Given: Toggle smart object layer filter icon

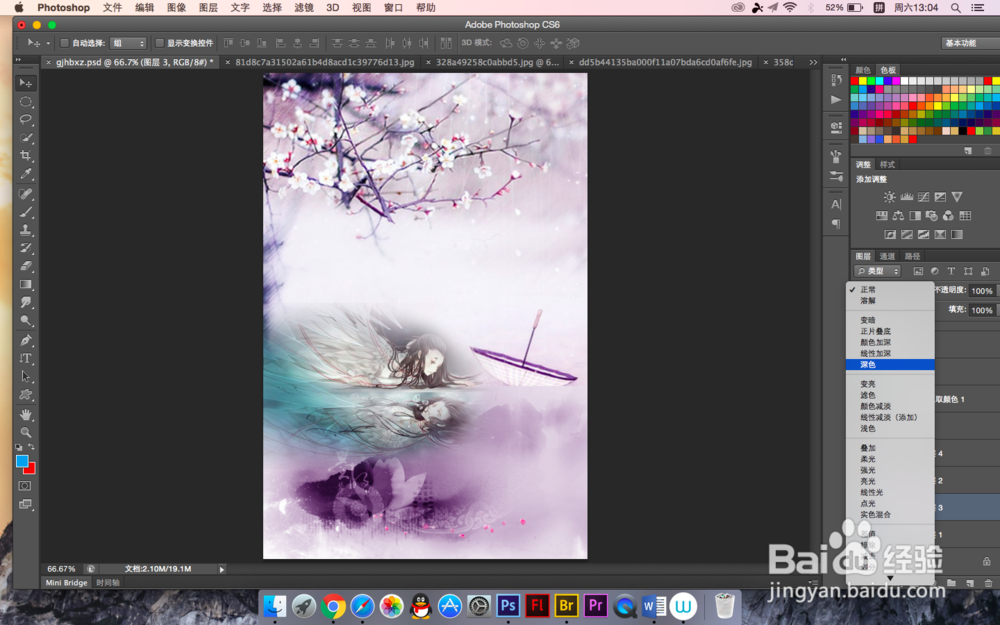Looking at the screenshot, I should [x=985, y=271].
